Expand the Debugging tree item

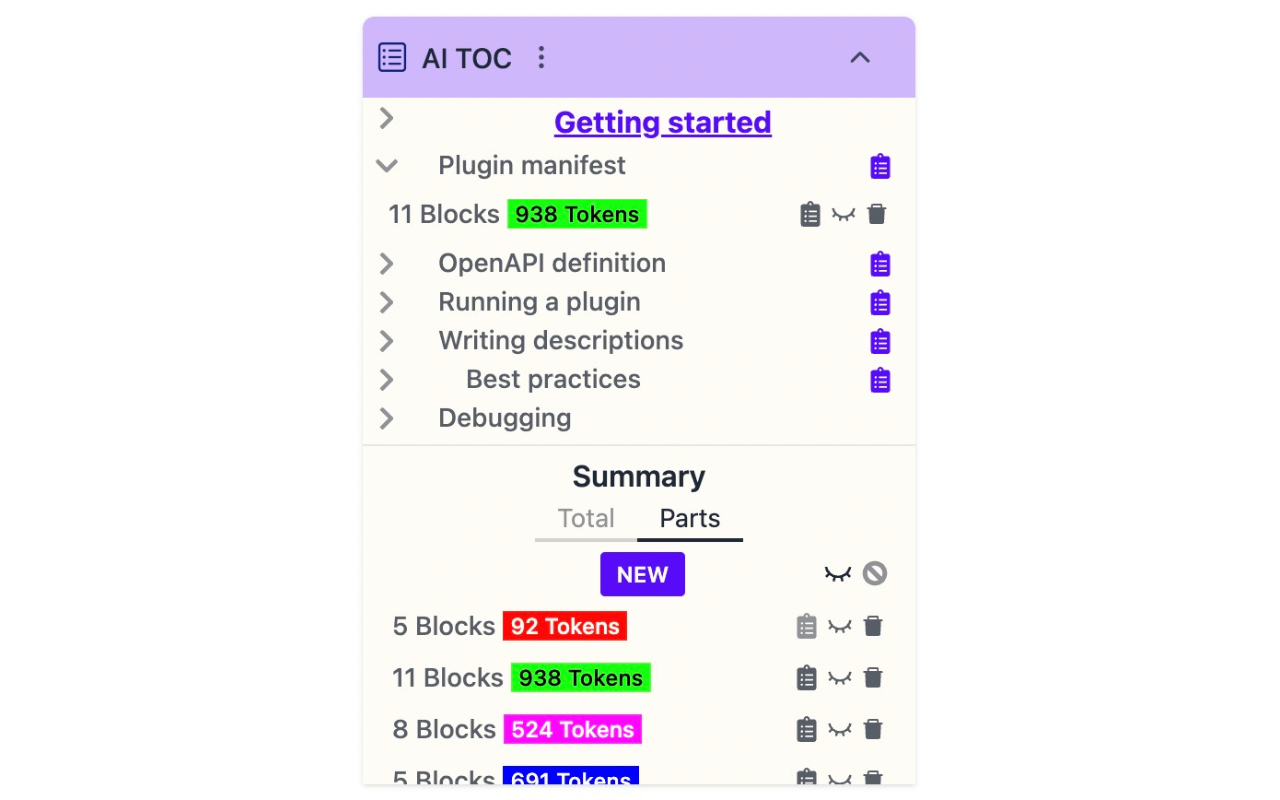click(x=387, y=419)
